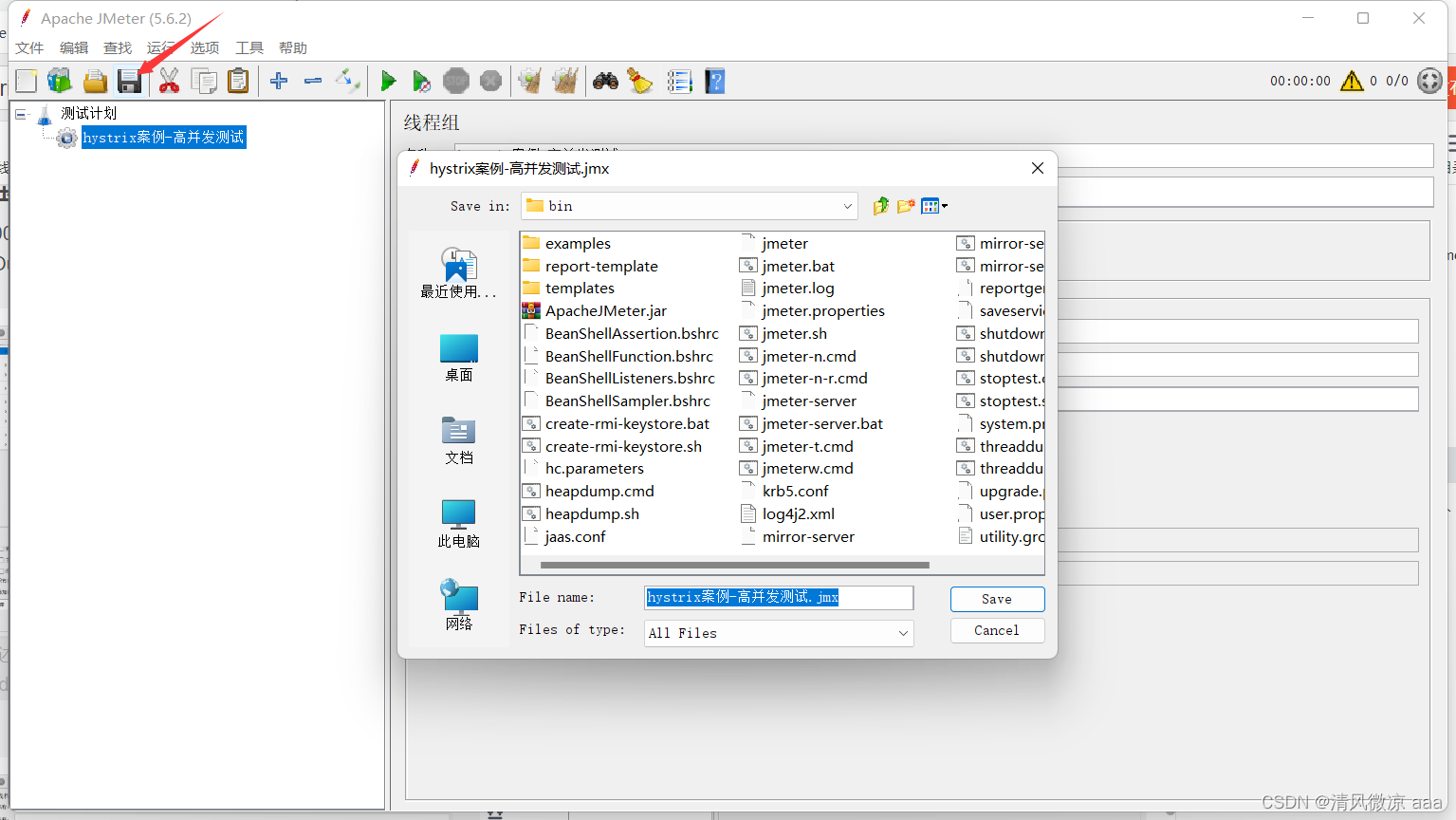Go to 网络 network location

pyautogui.click(x=459, y=606)
